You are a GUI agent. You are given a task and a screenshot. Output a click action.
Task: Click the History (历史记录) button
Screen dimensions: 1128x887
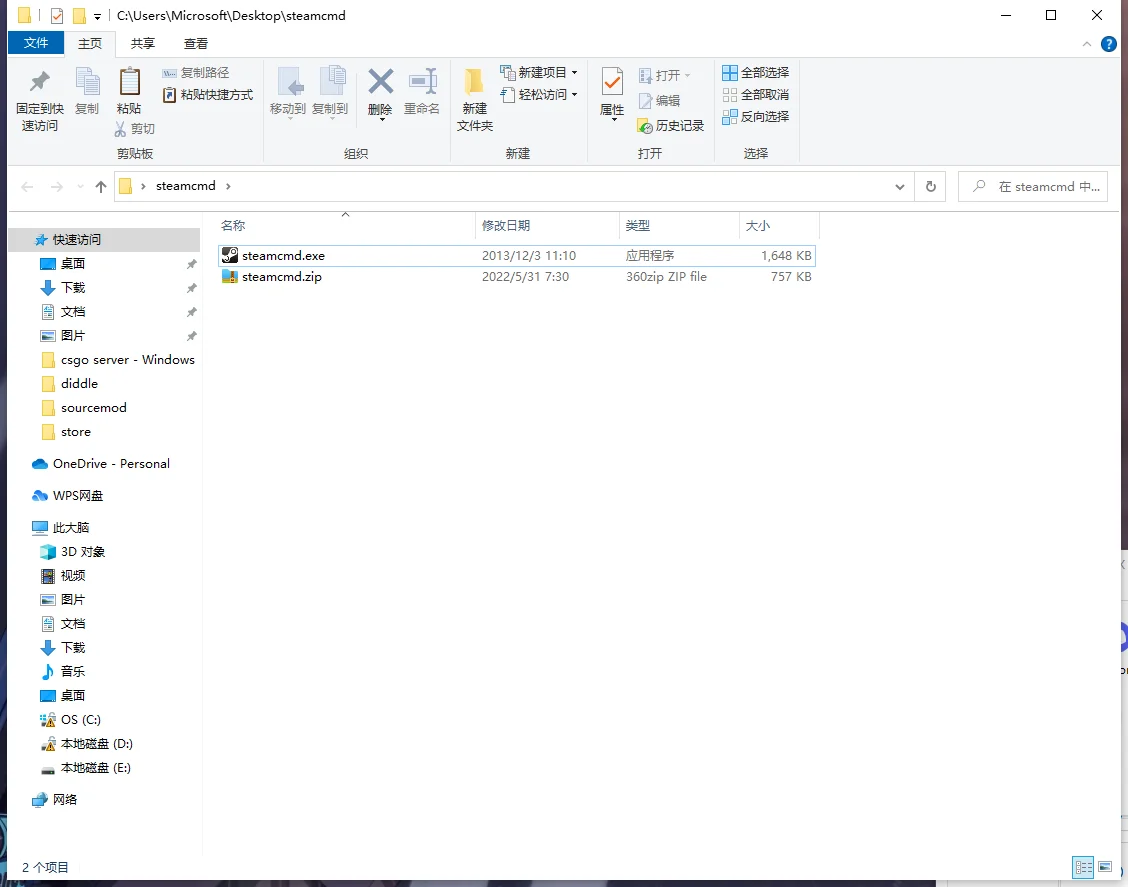coord(670,126)
